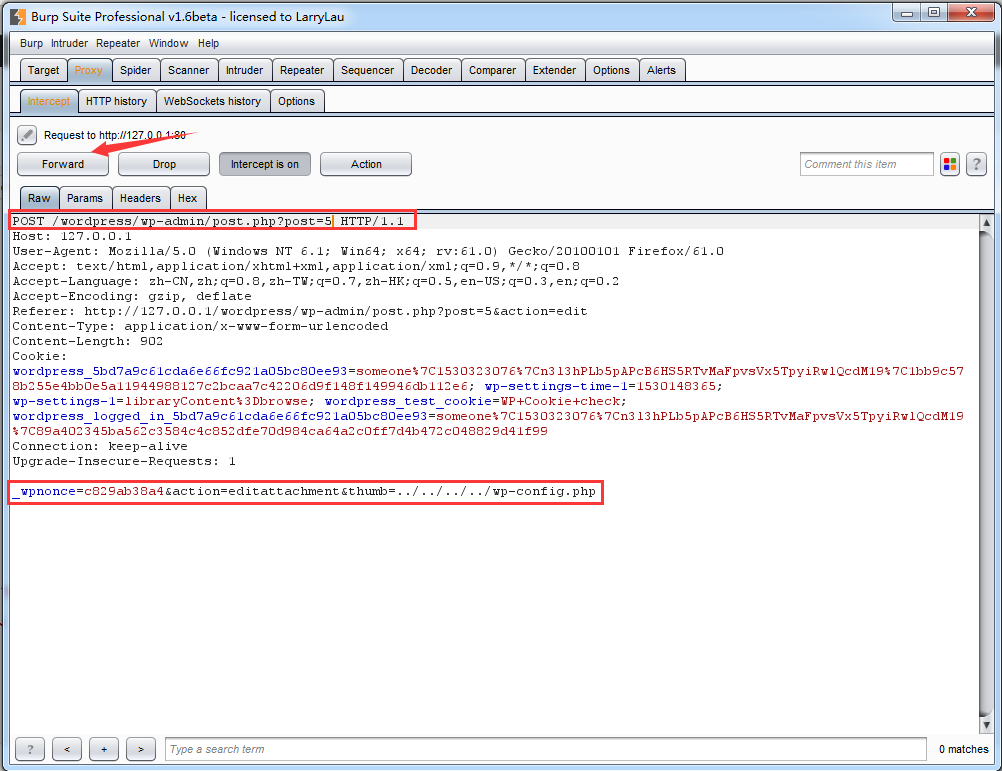The height and width of the screenshot is (771, 1002).
Task: Open the Repeater tool tab
Action: click(x=302, y=70)
